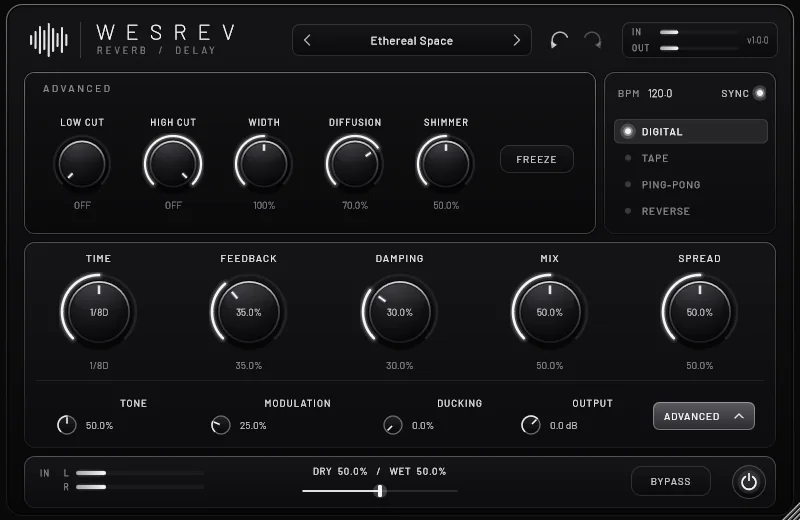Click the High Cut OFF value
This screenshot has height=520, width=800.
(x=173, y=206)
